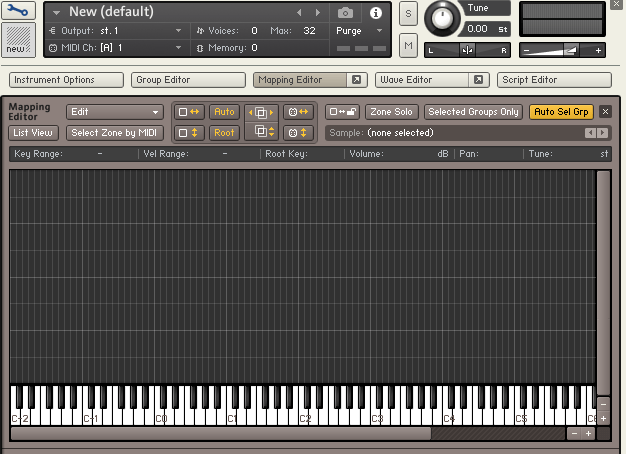Open the Group Editor tab
The height and width of the screenshot is (454, 626).
coord(188,80)
